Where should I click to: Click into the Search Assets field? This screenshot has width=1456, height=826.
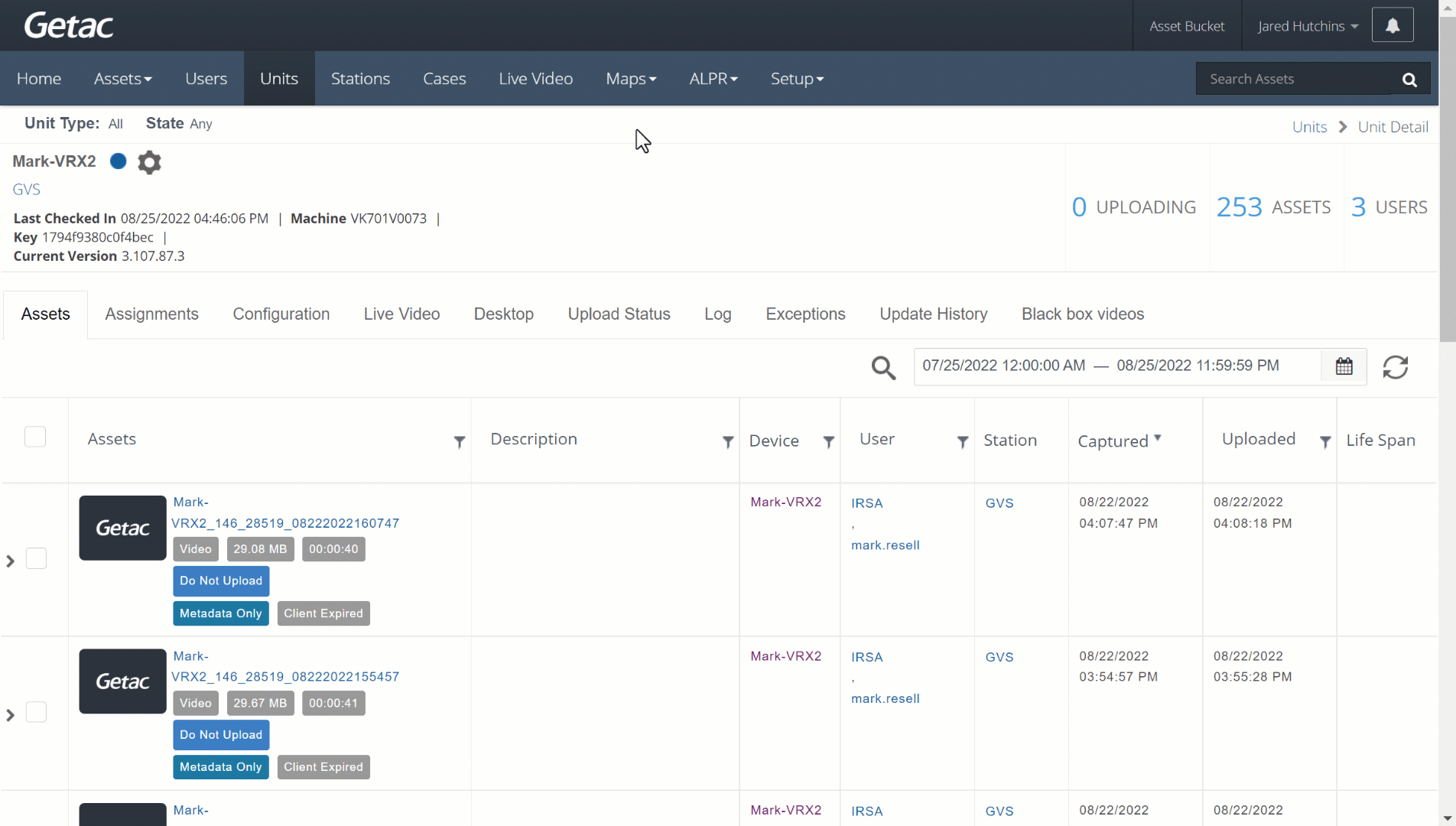[x=1294, y=79]
